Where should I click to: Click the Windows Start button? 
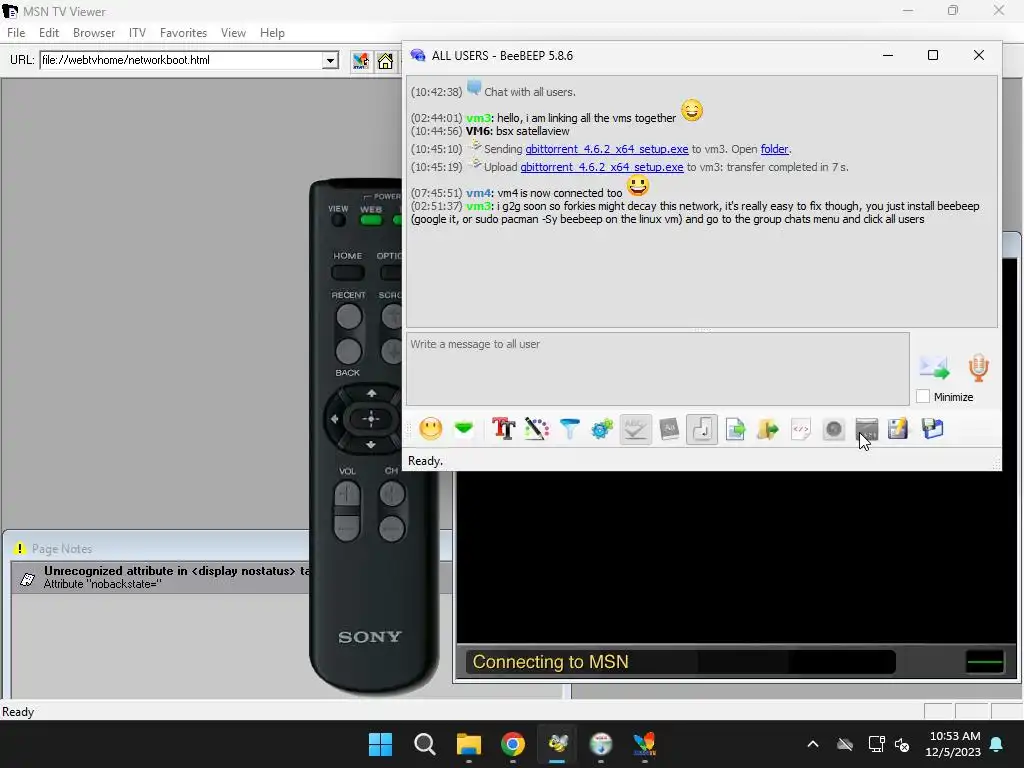pyautogui.click(x=381, y=744)
